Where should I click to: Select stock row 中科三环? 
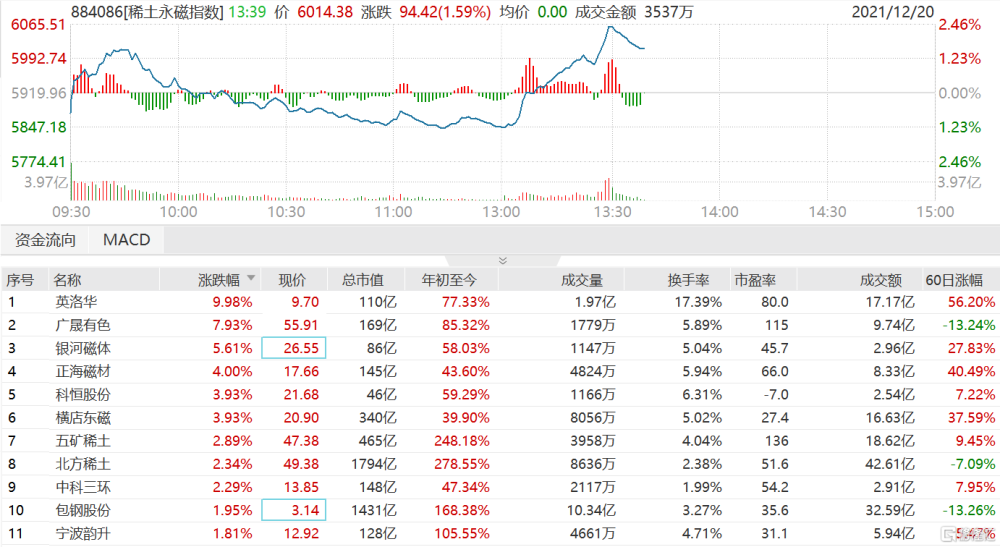(500, 487)
